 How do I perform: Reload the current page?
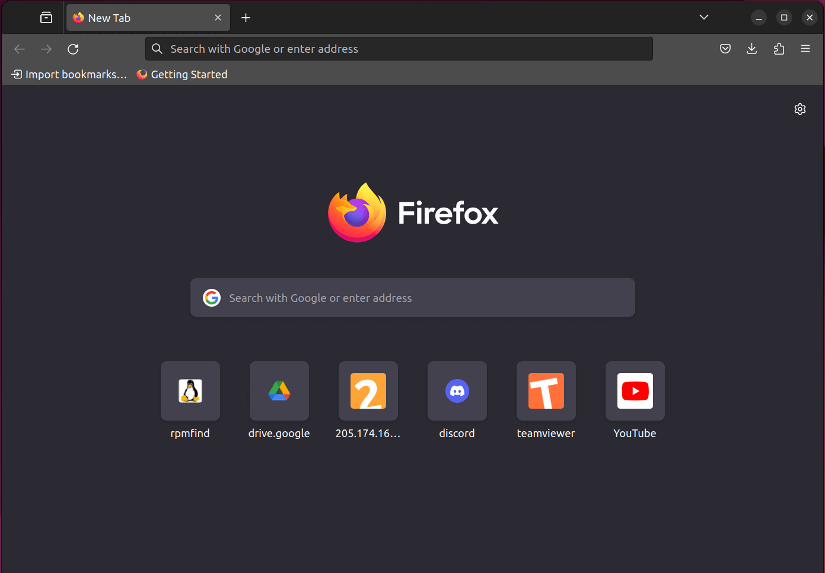pyautogui.click(x=73, y=49)
